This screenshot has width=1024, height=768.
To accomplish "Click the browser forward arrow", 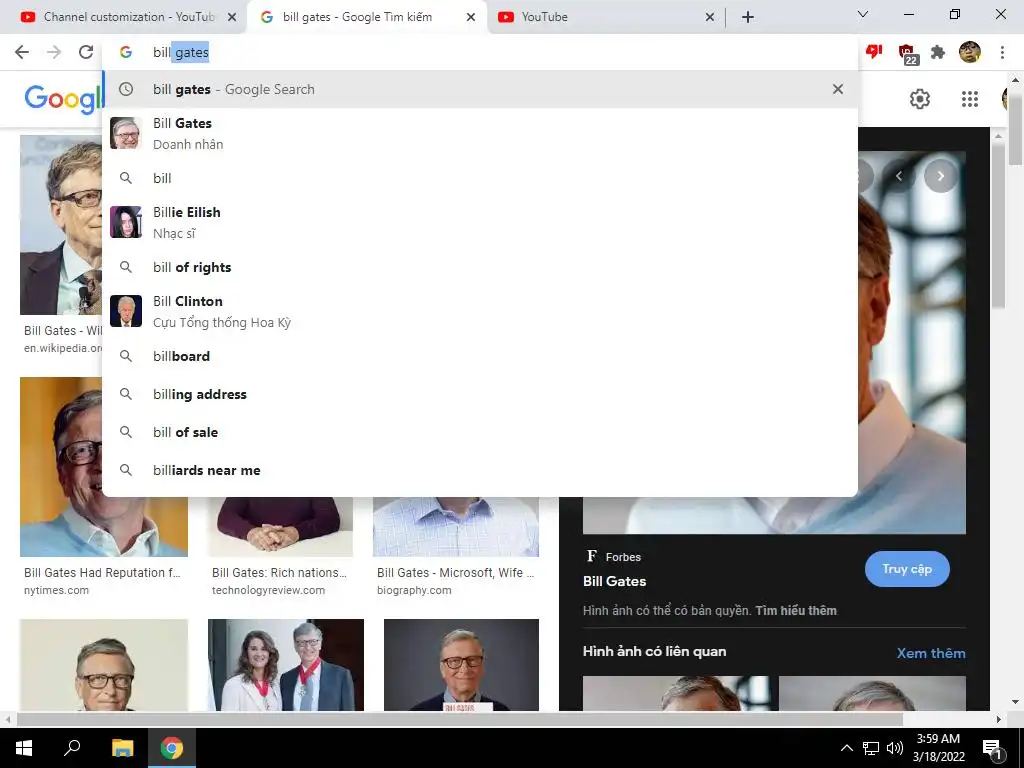I will (54, 52).
